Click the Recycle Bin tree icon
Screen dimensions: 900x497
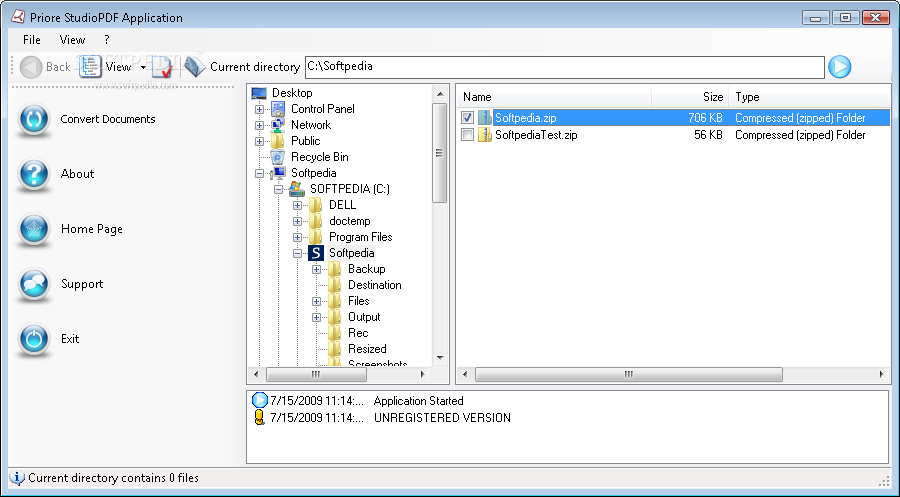point(278,157)
